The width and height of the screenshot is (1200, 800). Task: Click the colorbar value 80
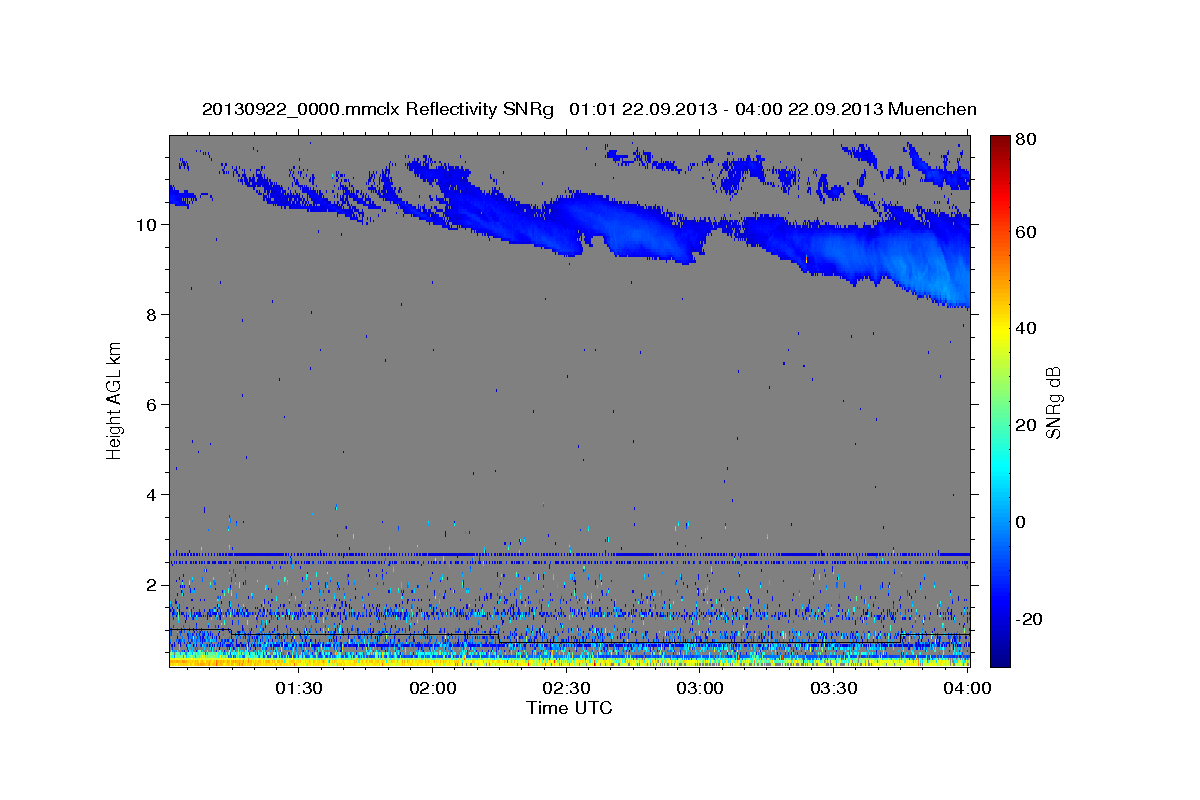1028,140
